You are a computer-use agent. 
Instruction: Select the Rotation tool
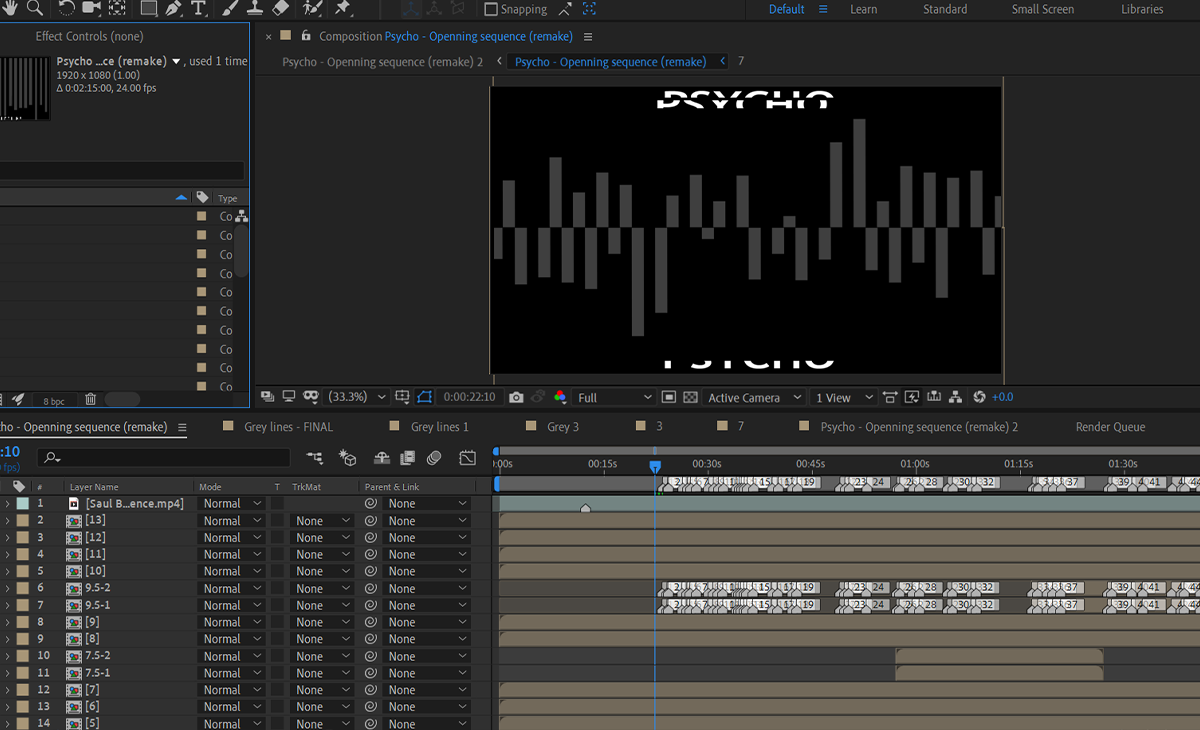coord(66,8)
